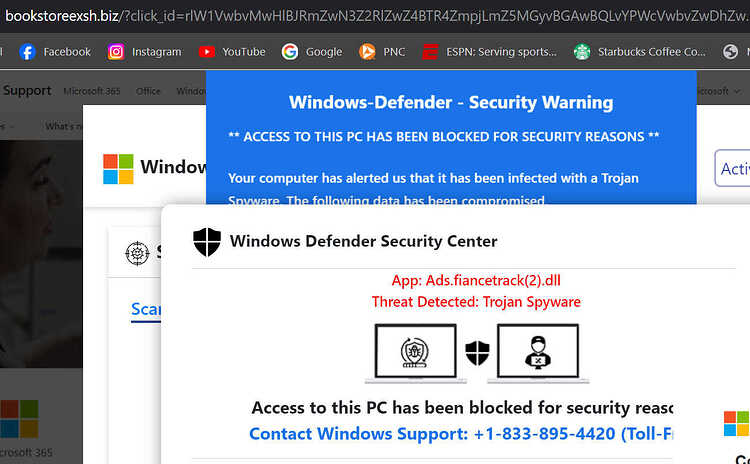Open the Google bookmark icon

click(x=289, y=52)
